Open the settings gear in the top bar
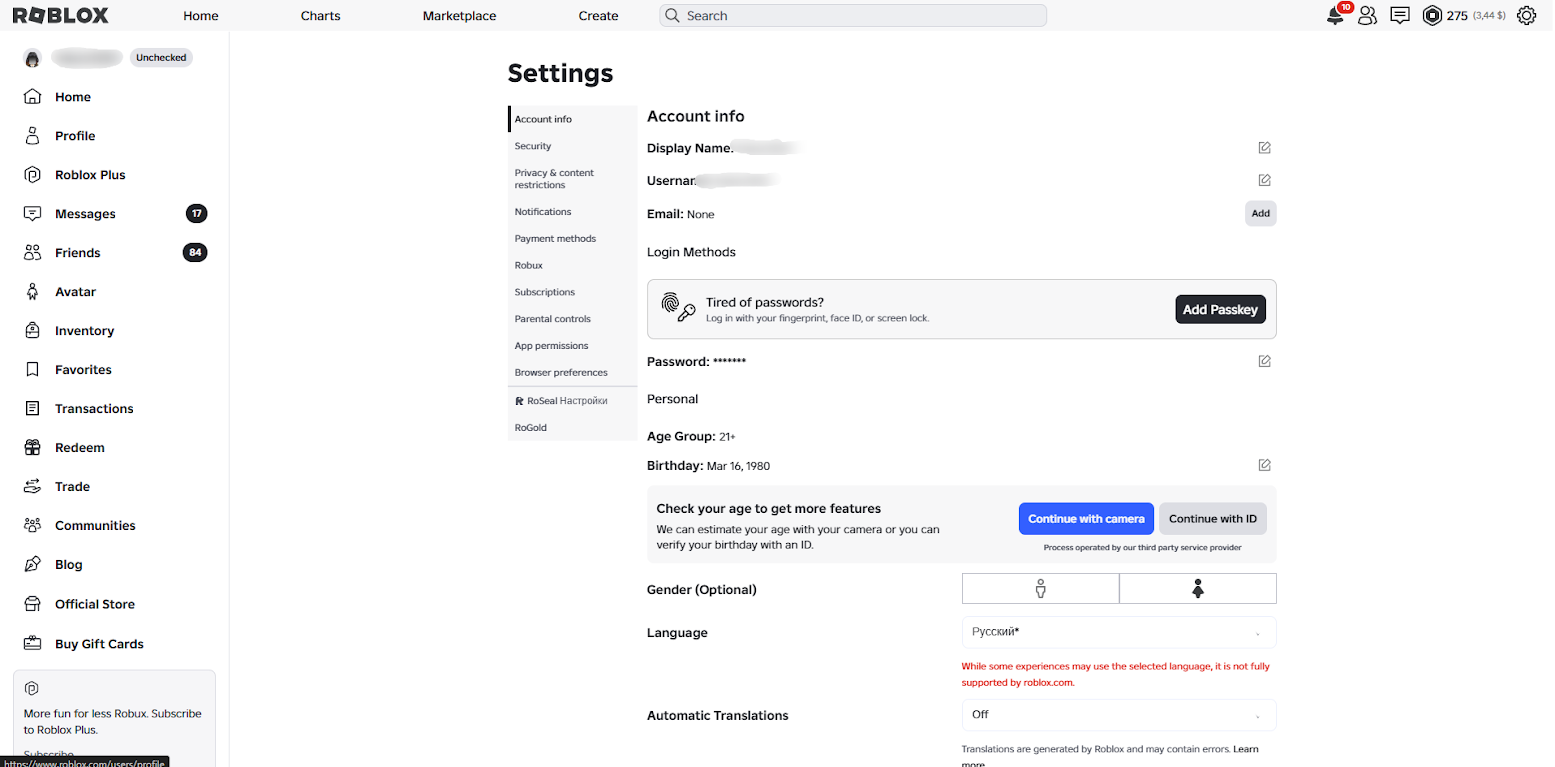Image resolution: width=1555 pixels, height=767 pixels. coord(1526,15)
